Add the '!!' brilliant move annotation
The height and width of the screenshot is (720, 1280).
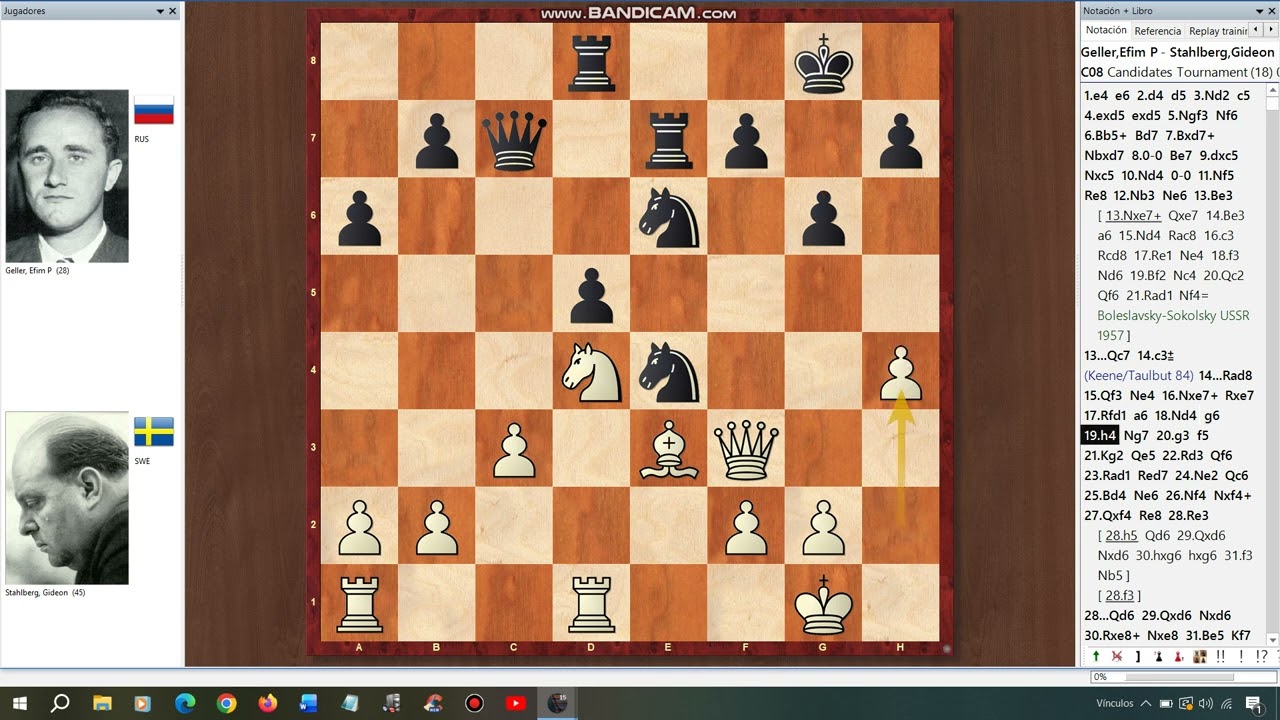coord(1221,657)
